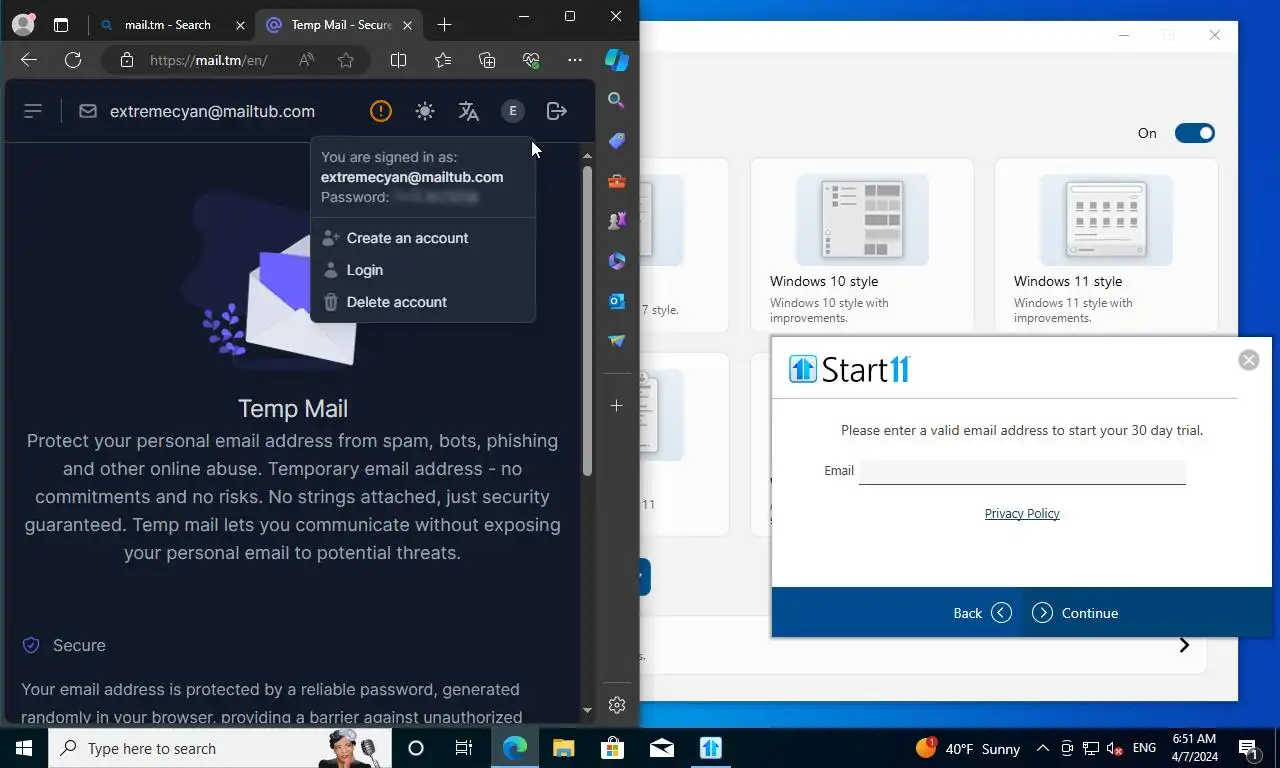Open sidebar Search icon
Image resolution: width=1280 pixels, height=768 pixels.
click(x=617, y=100)
